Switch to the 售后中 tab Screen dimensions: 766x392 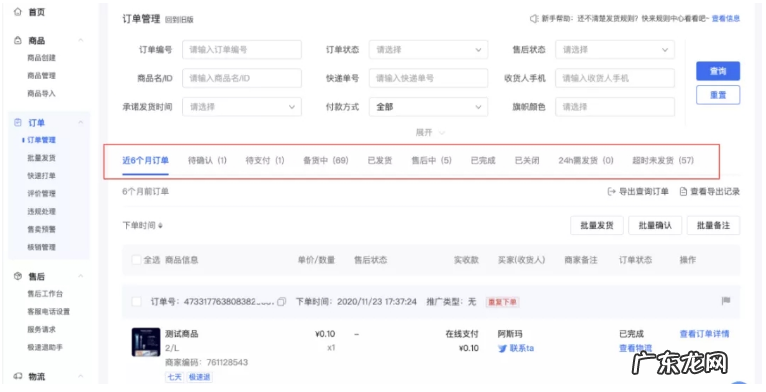click(431, 160)
